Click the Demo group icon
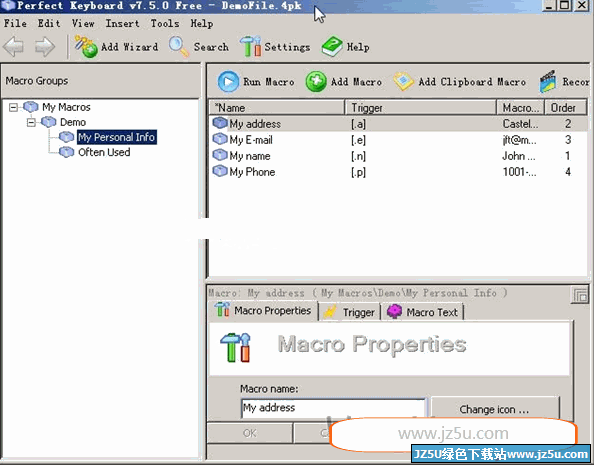Screen dimensions: 594x466 (48, 122)
